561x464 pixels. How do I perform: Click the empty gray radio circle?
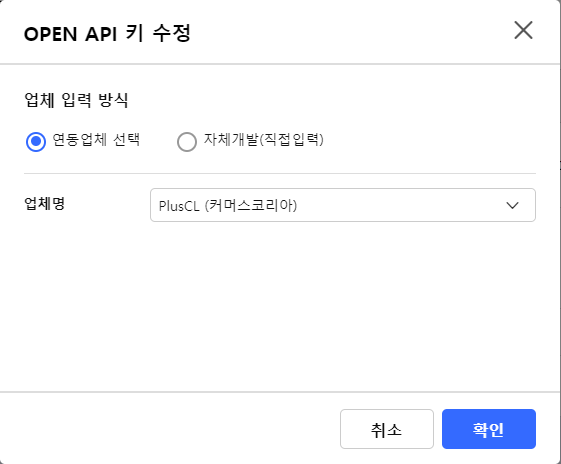click(187, 142)
